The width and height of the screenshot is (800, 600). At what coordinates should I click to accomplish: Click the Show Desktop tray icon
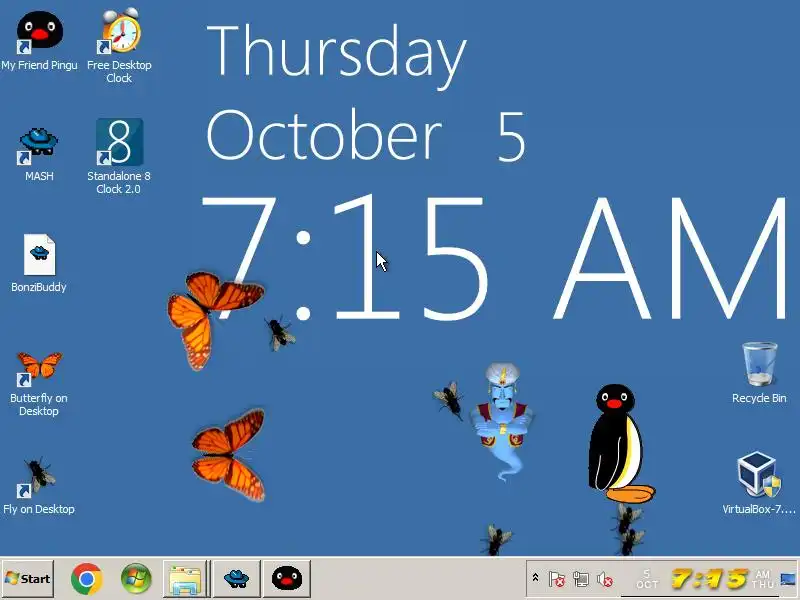(788, 579)
